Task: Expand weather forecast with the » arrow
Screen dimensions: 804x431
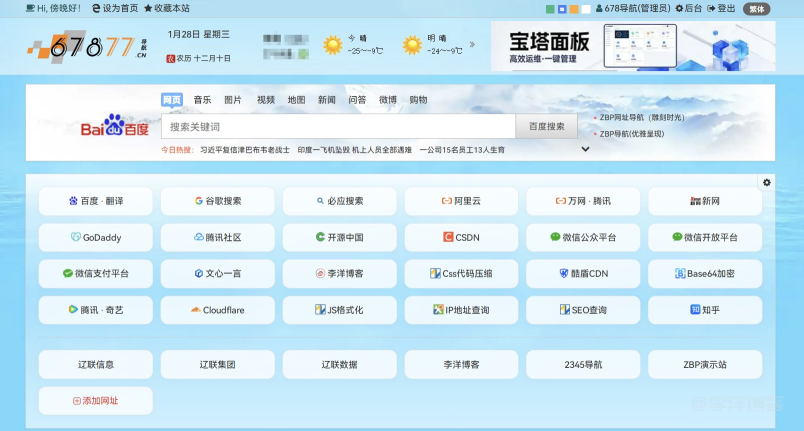Action: tap(472, 45)
